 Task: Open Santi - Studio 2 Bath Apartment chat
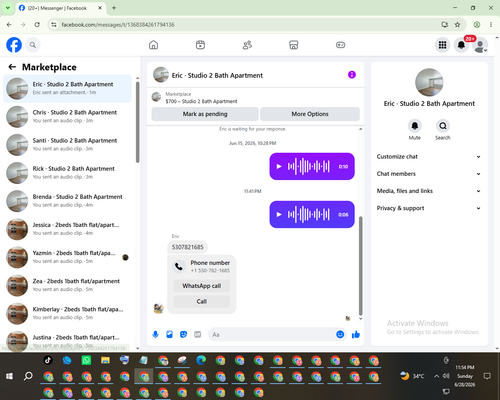pyautogui.click(x=67, y=145)
